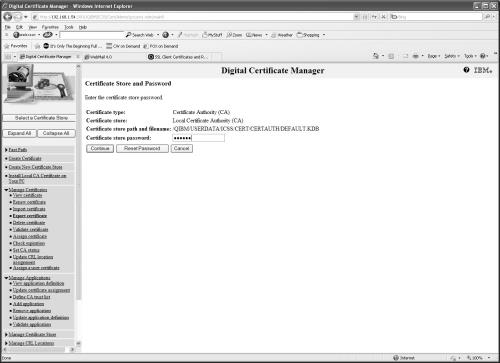Click the Continue button
Viewport: 500px width, 363px height.
tap(100, 148)
